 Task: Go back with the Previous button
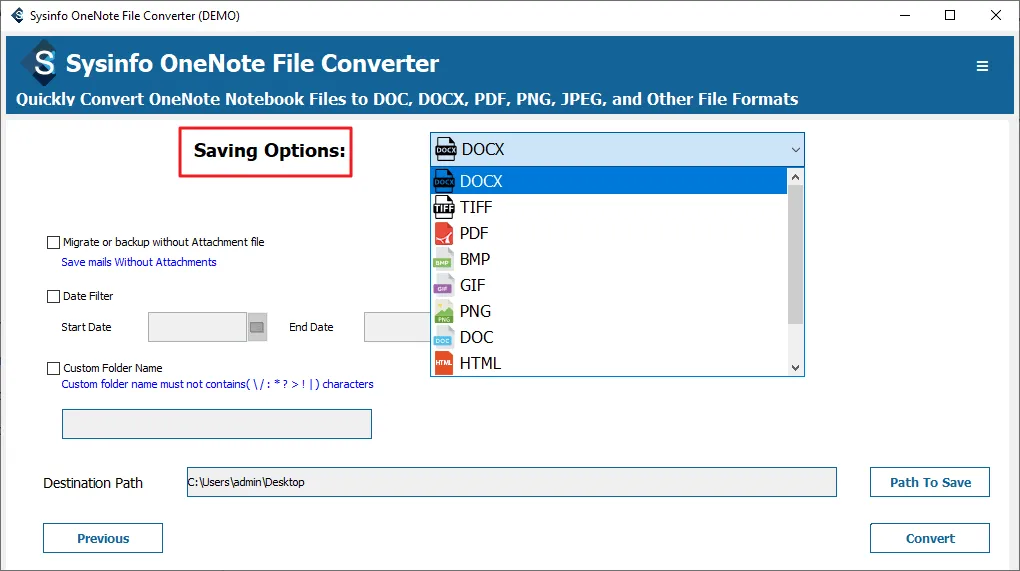pos(103,538)
